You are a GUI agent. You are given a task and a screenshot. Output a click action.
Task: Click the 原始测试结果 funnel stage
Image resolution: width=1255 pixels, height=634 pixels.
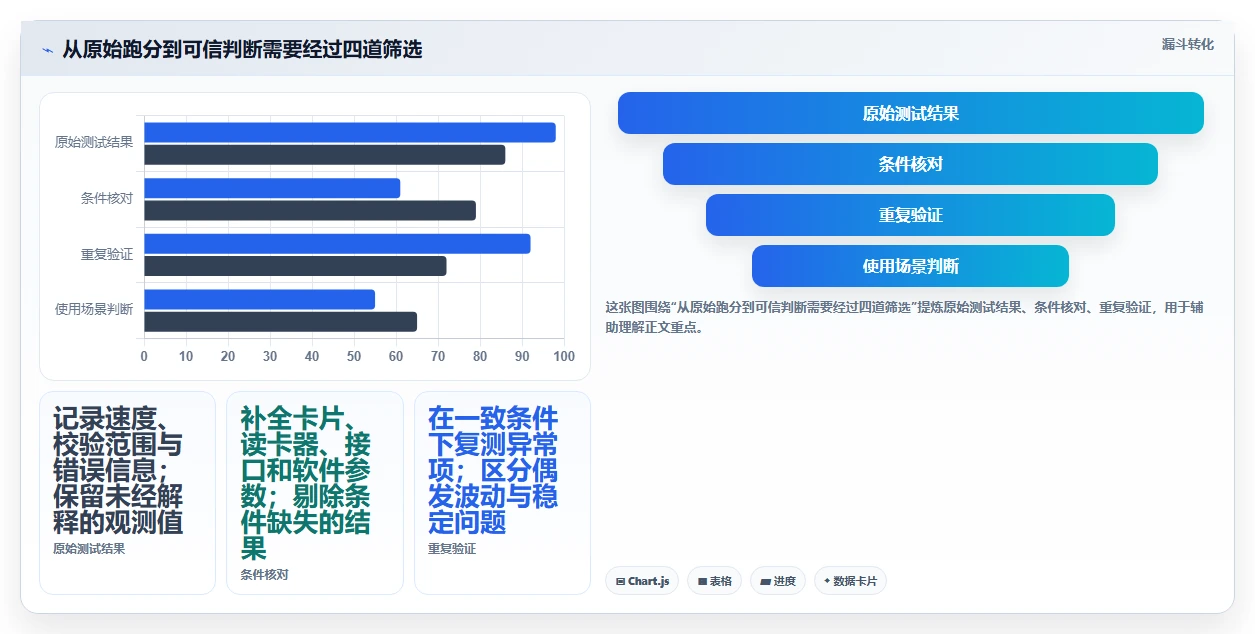(x=911, y=113)
